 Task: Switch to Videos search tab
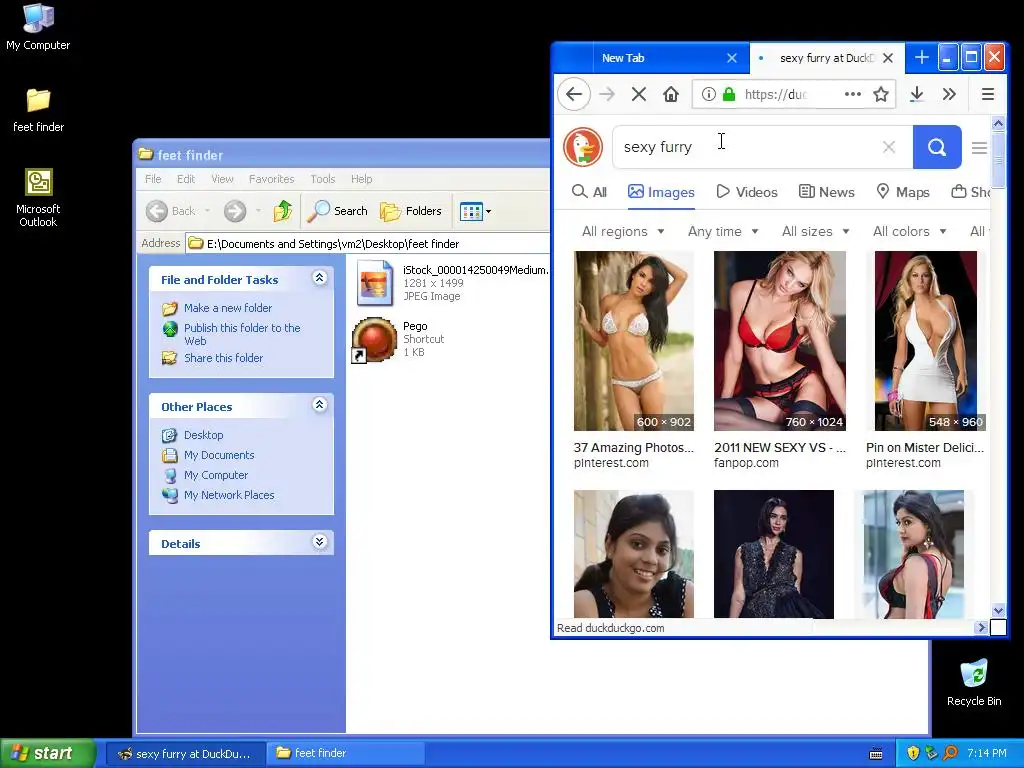pos(746,192)
